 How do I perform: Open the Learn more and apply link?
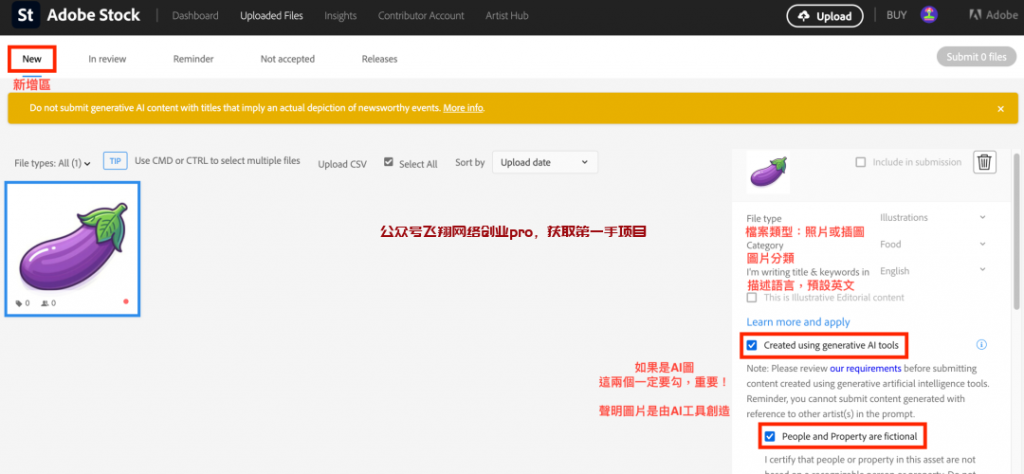coord(798,322)
